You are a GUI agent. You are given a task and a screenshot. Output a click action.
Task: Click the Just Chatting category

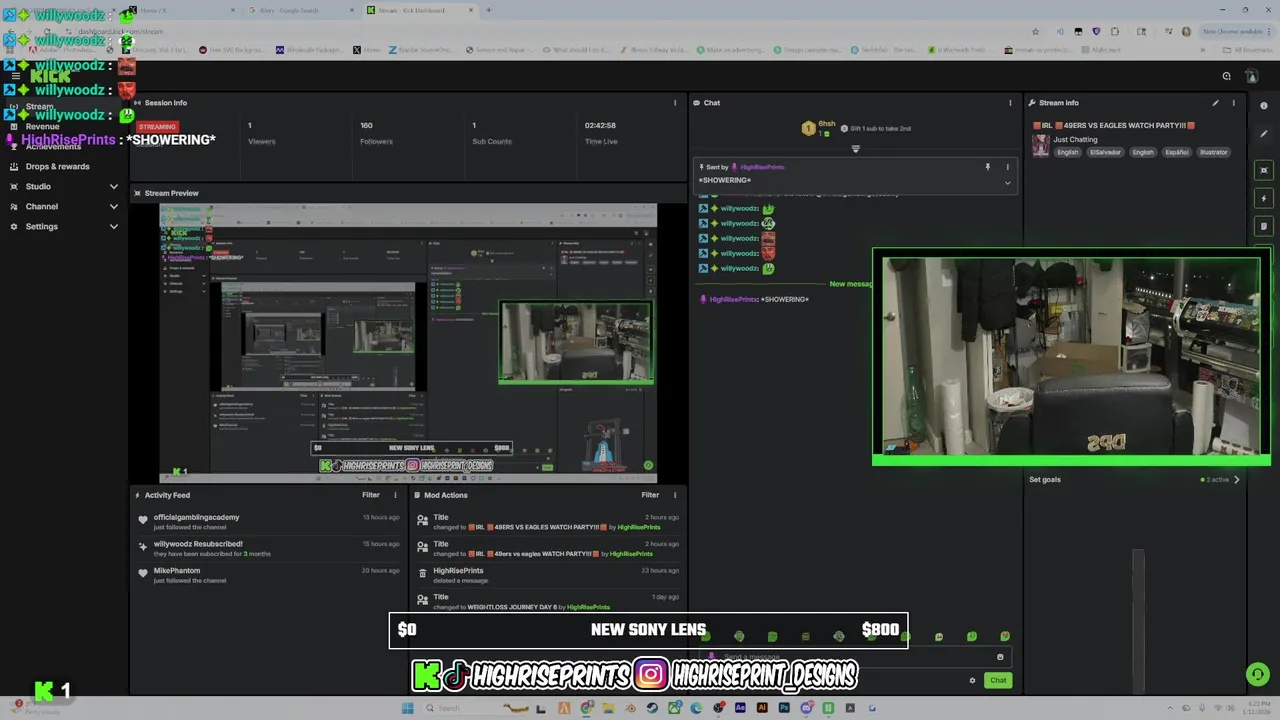(x=1075, y=140)
